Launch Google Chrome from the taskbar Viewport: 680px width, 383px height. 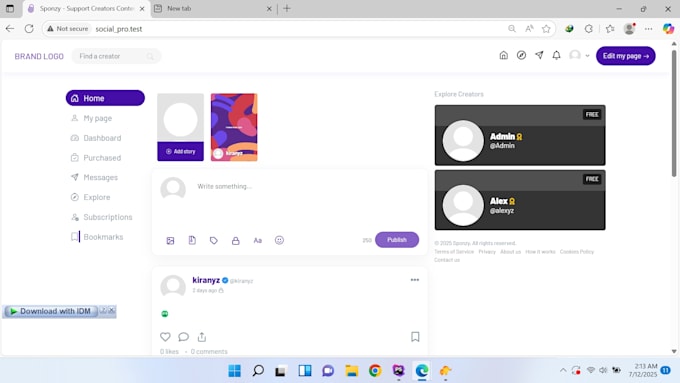[375, 371]
